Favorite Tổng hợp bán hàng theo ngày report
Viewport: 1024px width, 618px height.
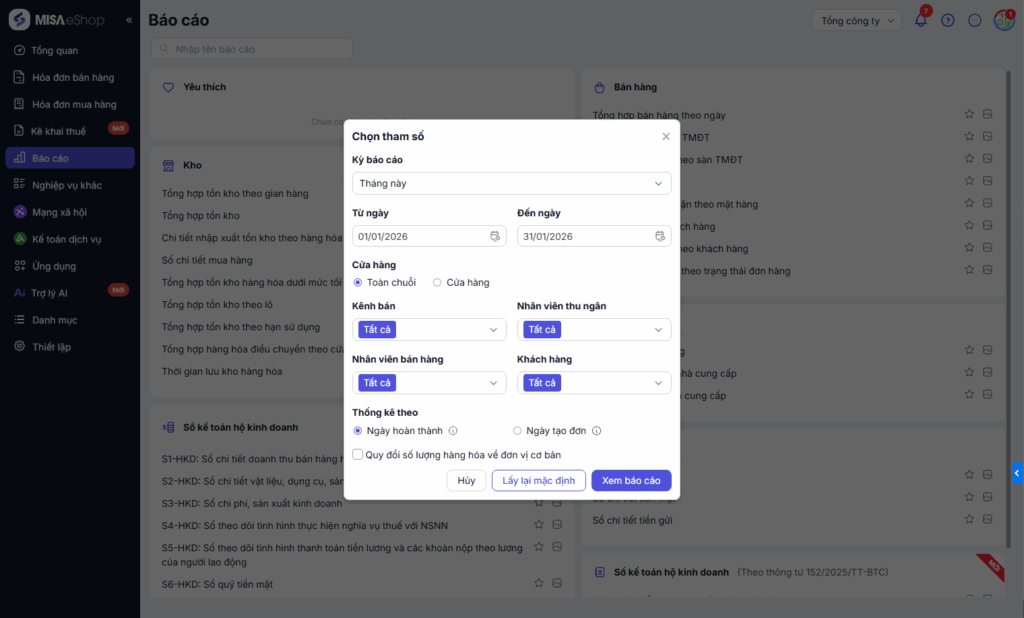(x=969, y=114)
